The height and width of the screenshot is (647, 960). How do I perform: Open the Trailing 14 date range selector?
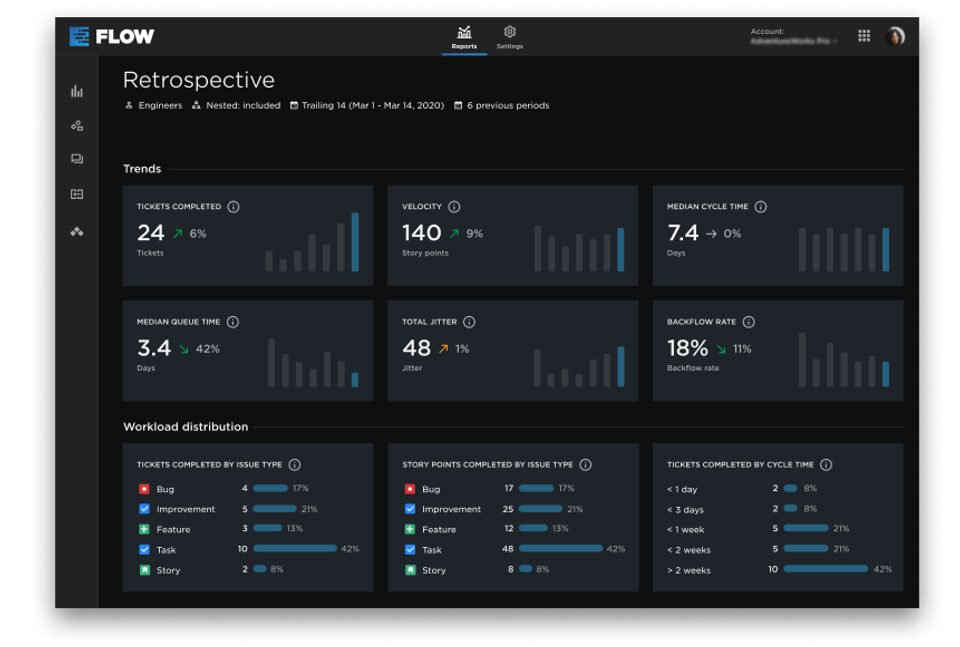367,105
